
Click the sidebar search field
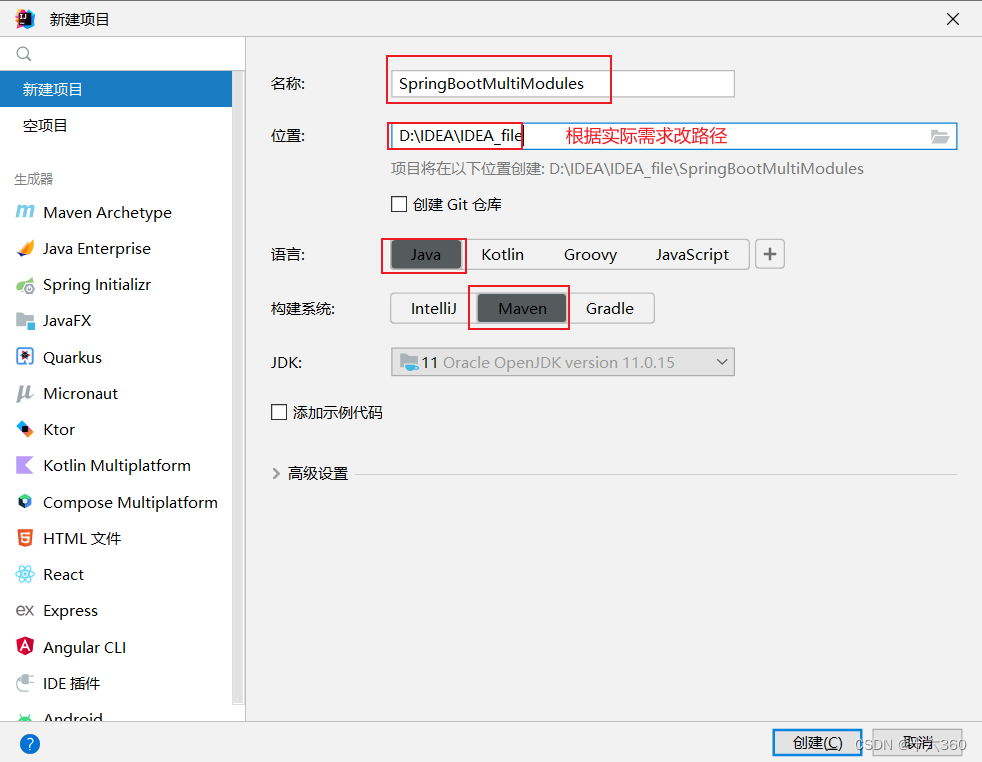122,54
